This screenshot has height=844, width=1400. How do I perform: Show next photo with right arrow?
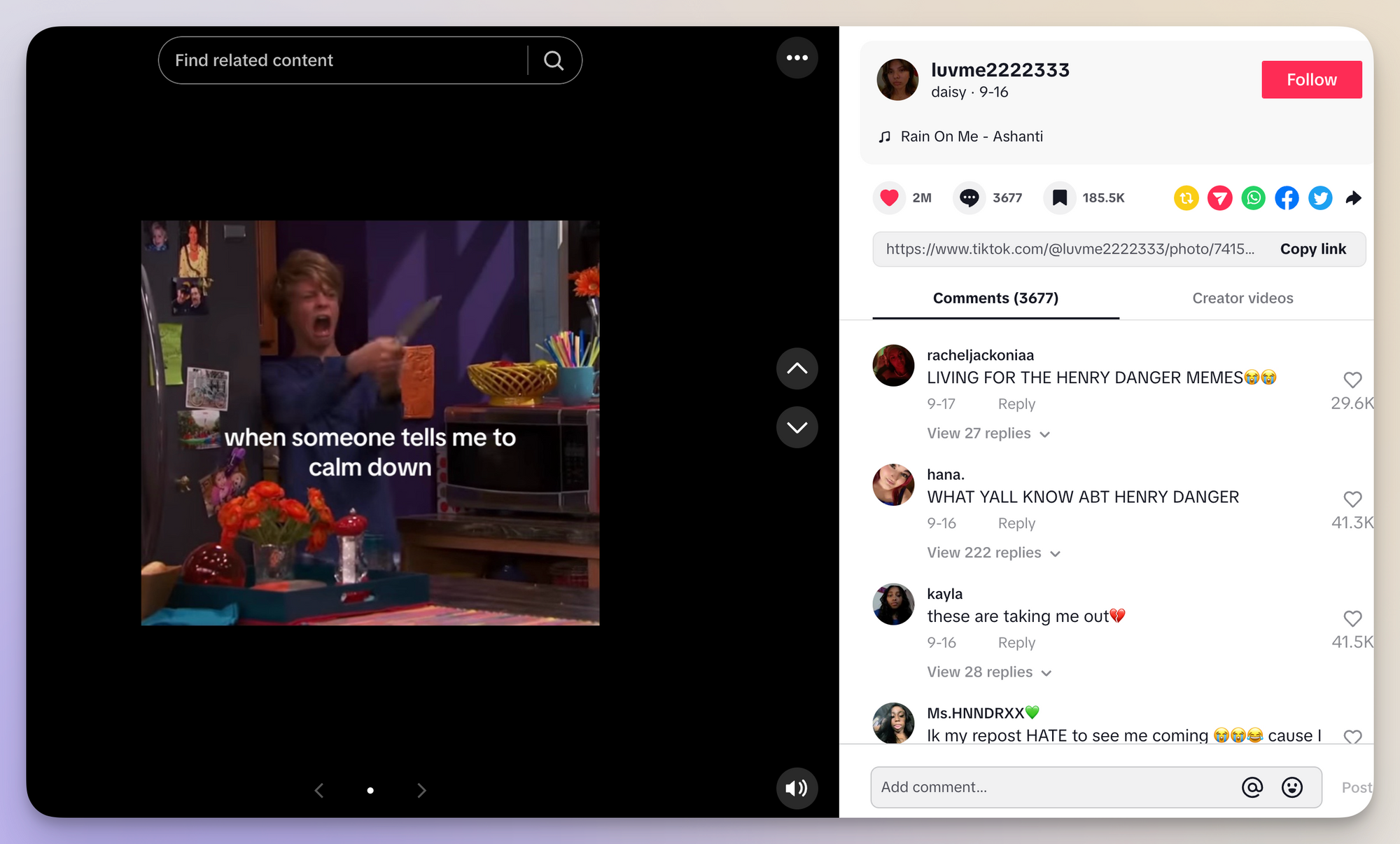coord(421,791)
